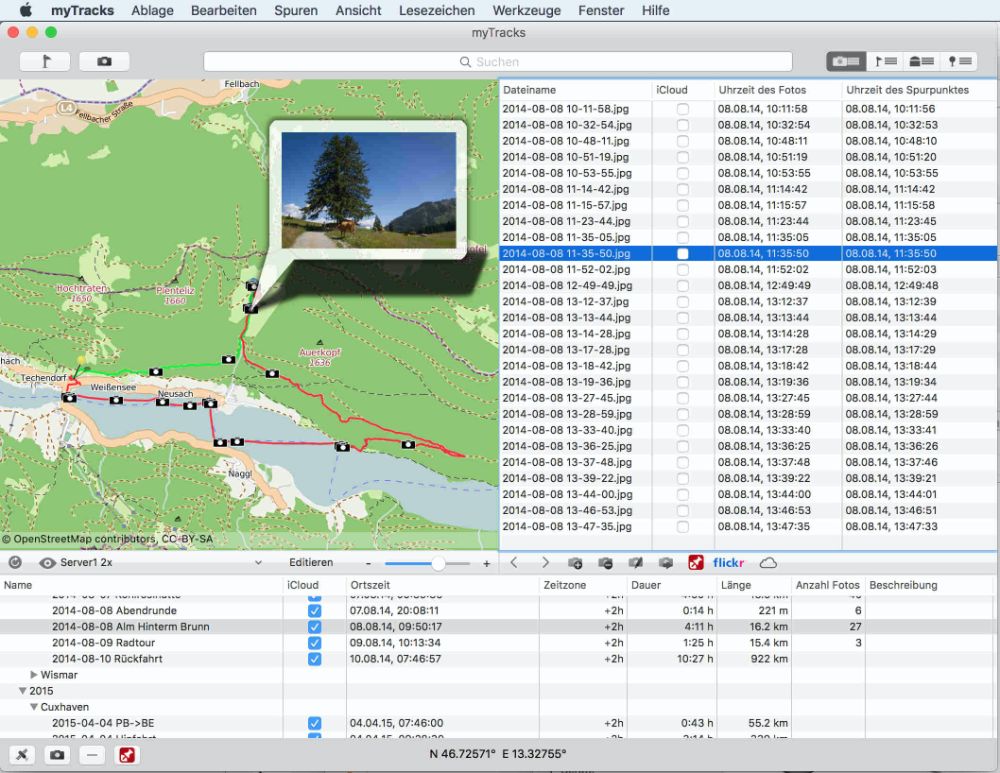1000x773 pixels.
Task: Open the Werkzeuge menu
Action: (x=525, y=11)
